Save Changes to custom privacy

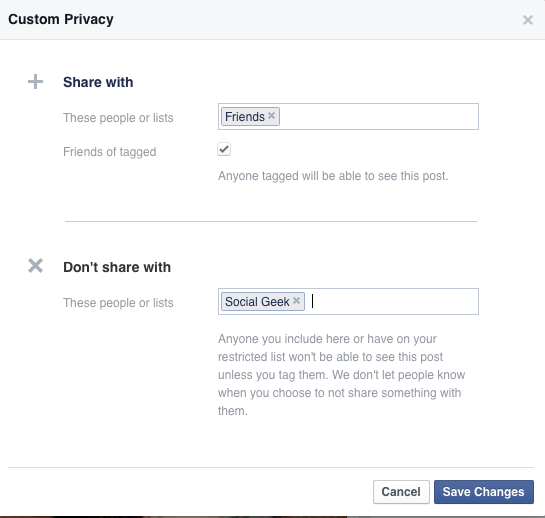(x=484, y=492)
